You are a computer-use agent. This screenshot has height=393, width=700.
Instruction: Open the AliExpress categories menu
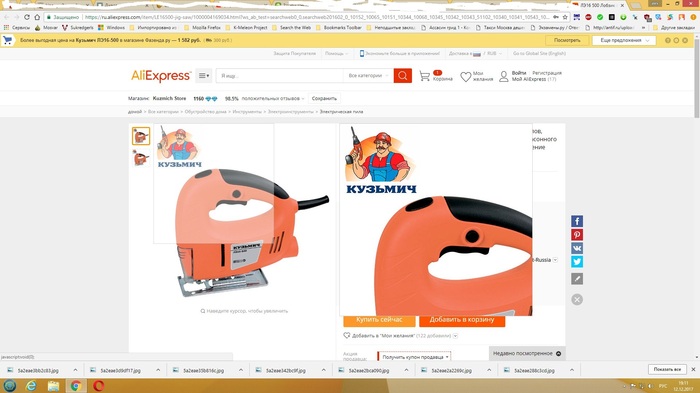[204, 76]
